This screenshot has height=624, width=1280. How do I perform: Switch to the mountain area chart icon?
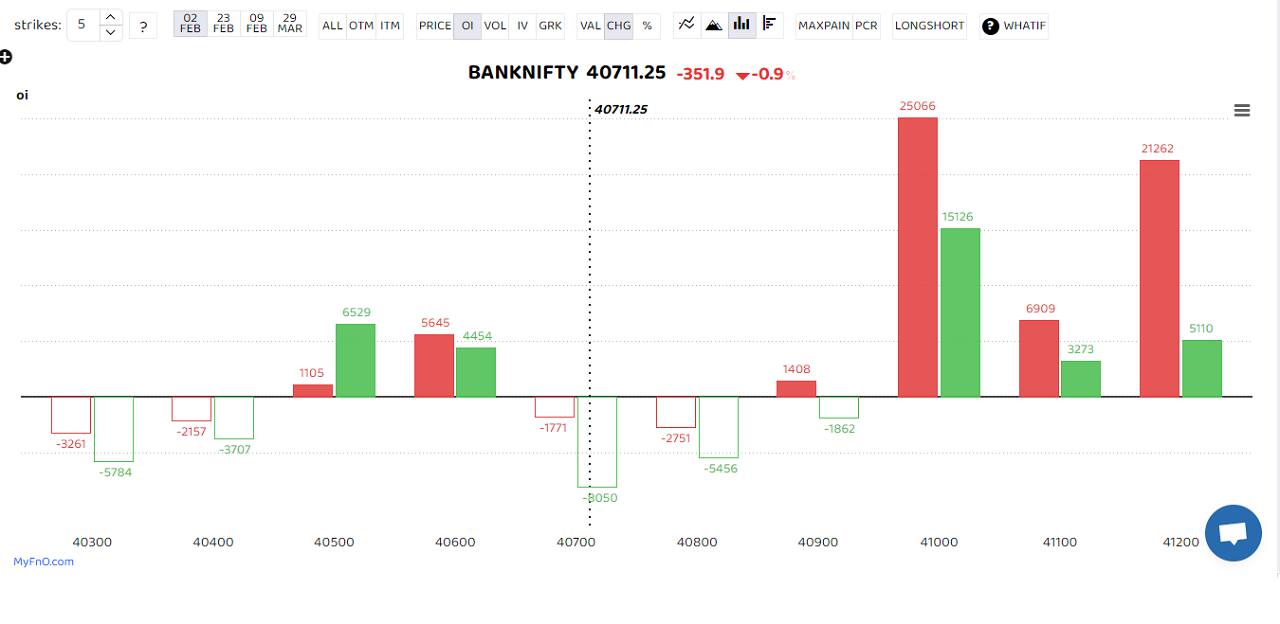[713, 26]
